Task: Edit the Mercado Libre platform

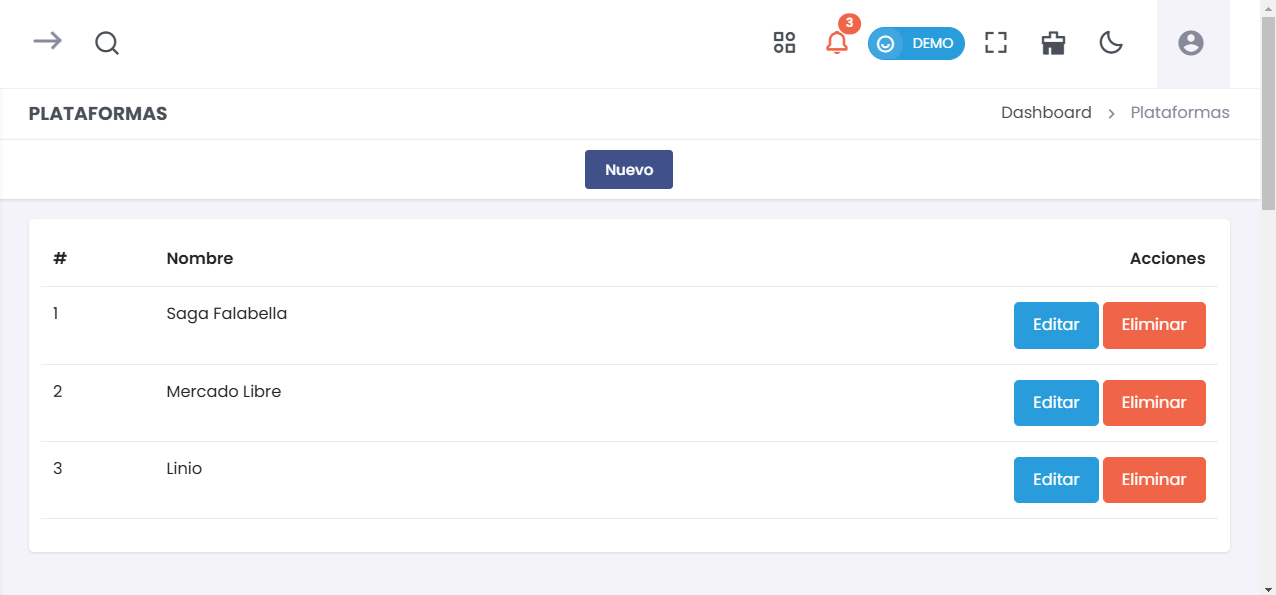Action: click(1056, 402)
